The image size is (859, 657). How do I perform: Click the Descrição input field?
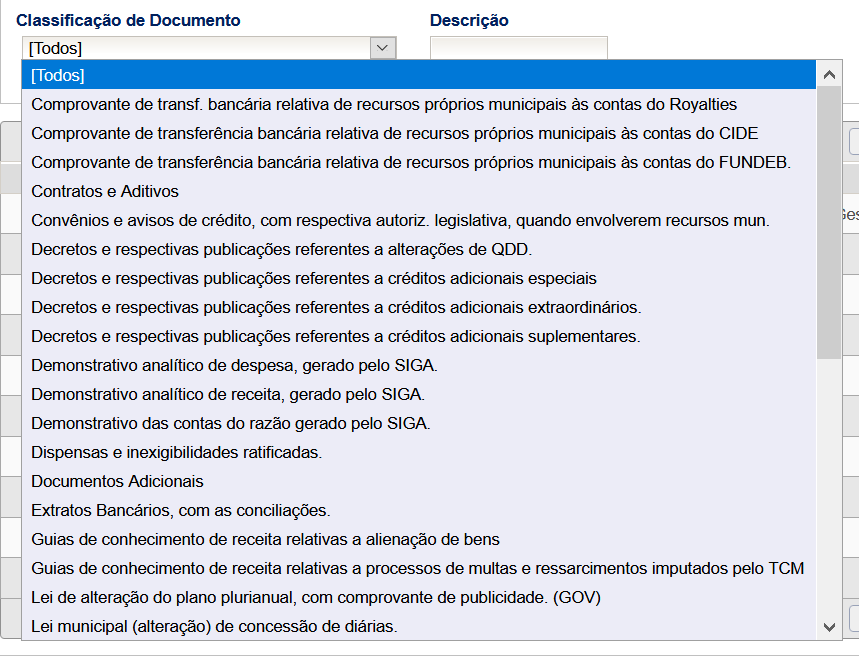click(x=518, y=48)
